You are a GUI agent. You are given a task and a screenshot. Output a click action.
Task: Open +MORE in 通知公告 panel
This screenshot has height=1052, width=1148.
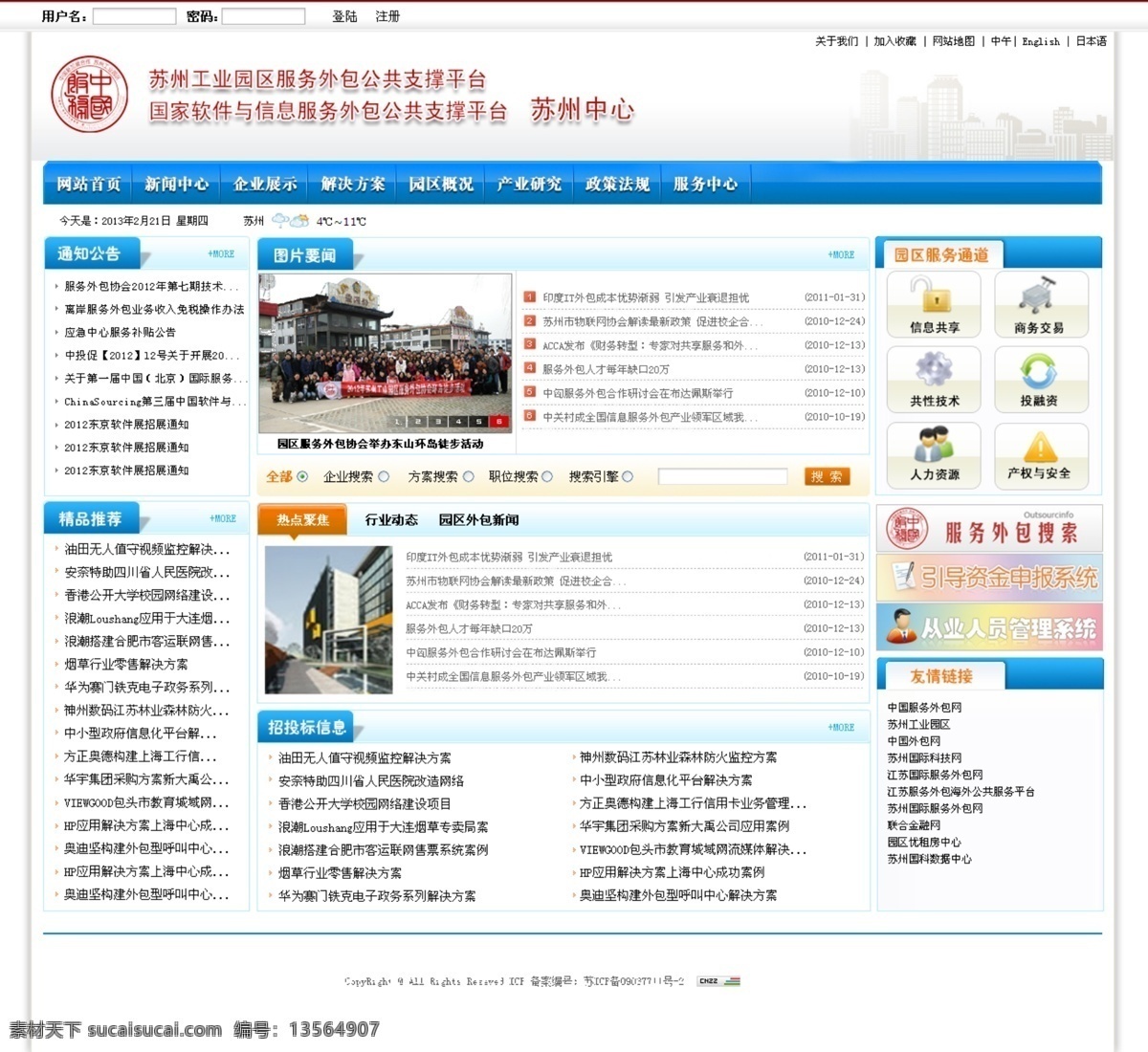[x=221, y=254]
